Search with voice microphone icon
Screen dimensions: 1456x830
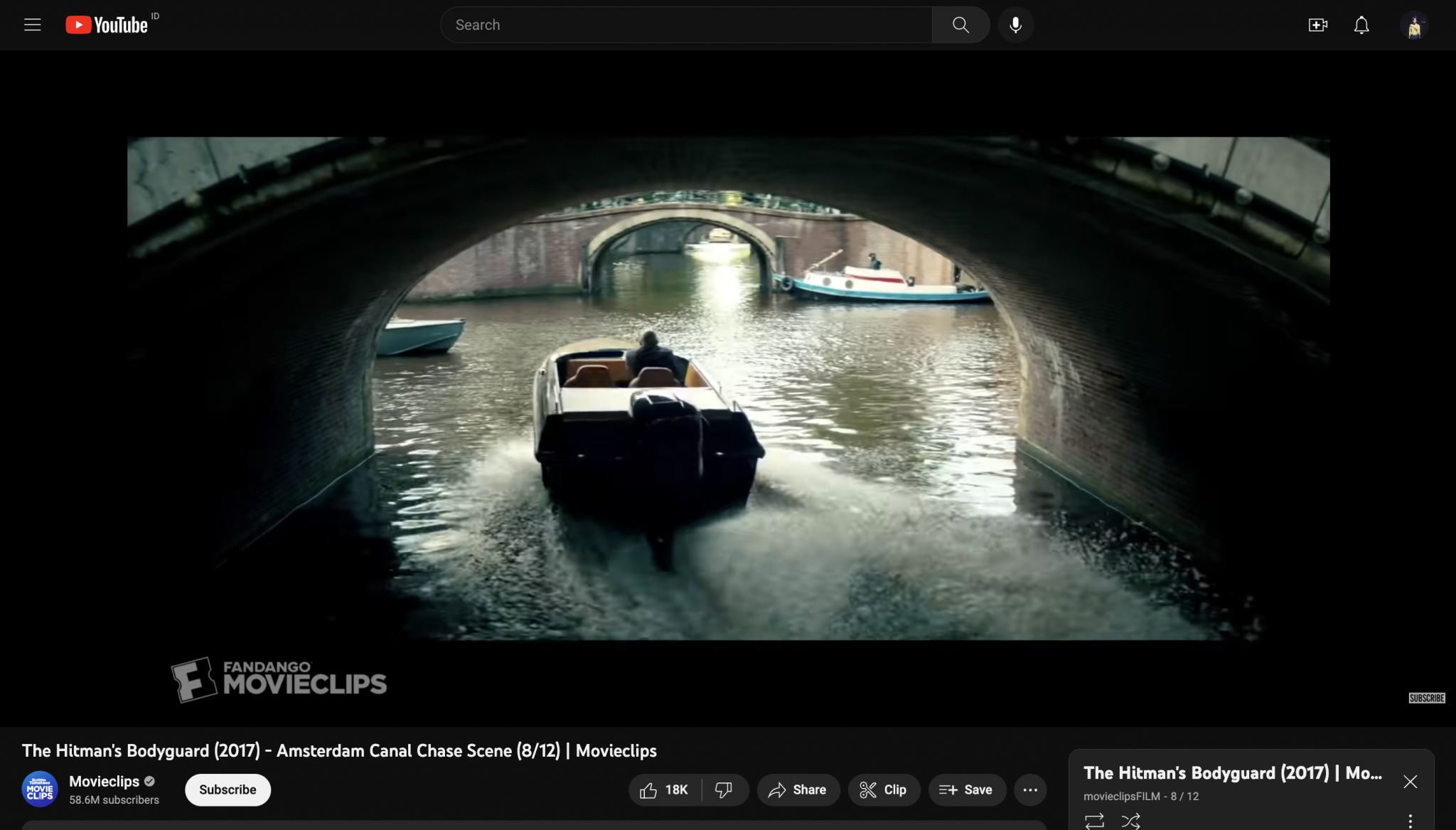tap(1015, 25)
